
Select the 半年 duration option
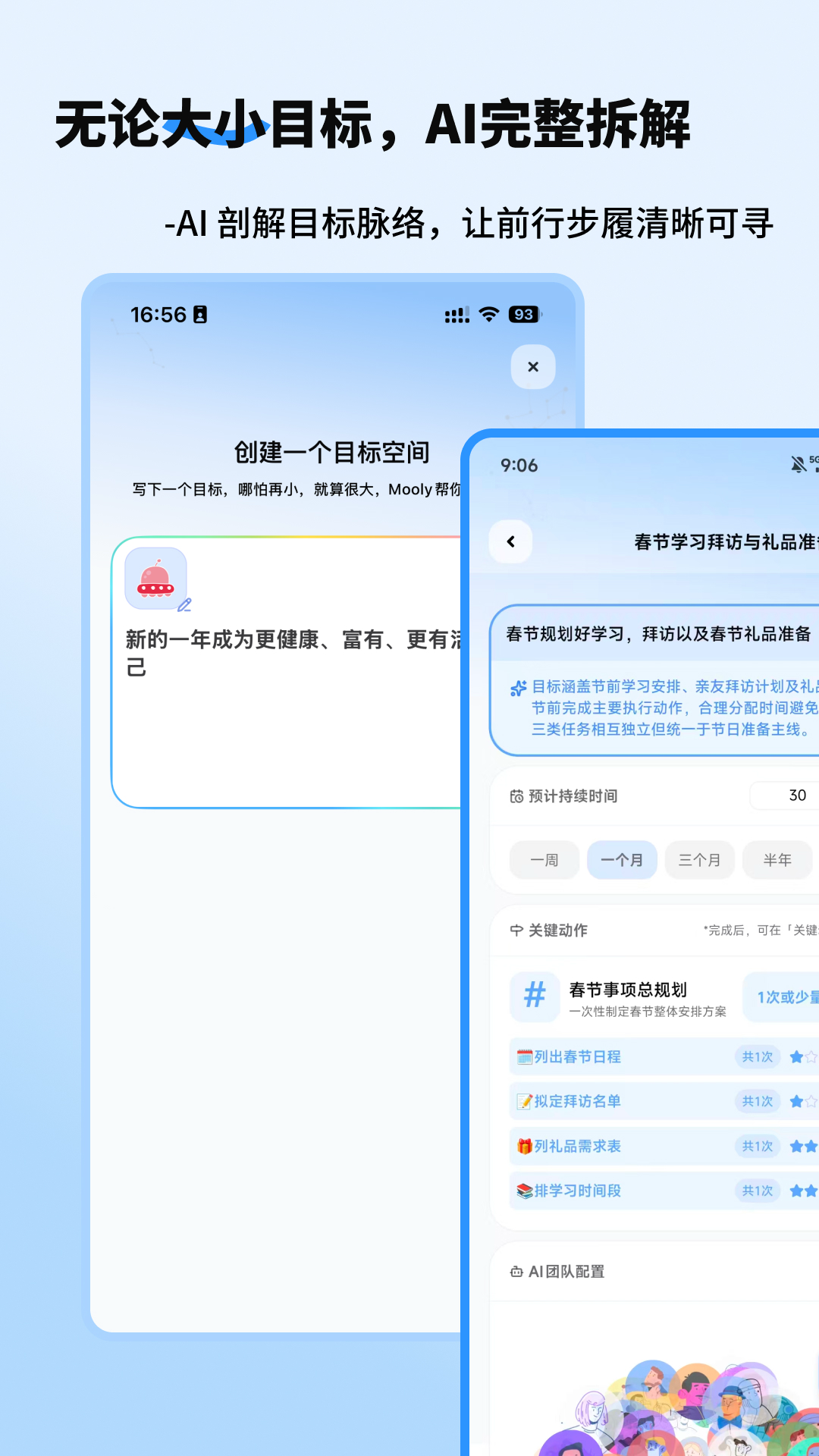pyautogui.click(x=777, y=860)
